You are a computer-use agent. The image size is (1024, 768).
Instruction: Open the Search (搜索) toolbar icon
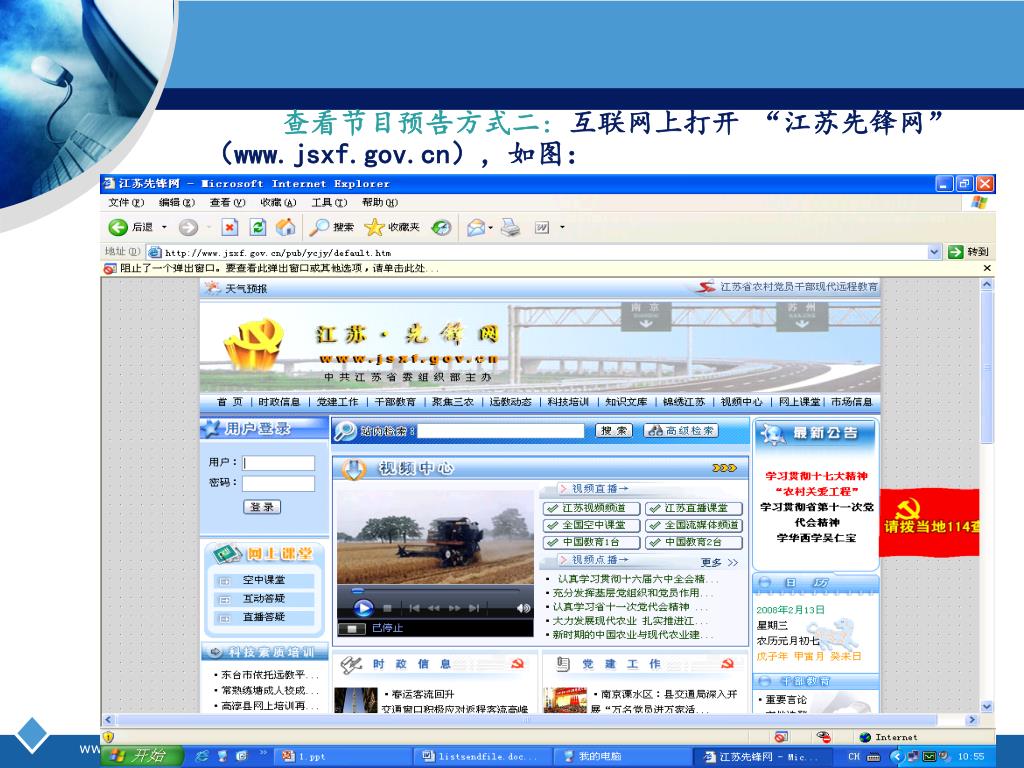point(332,227)
